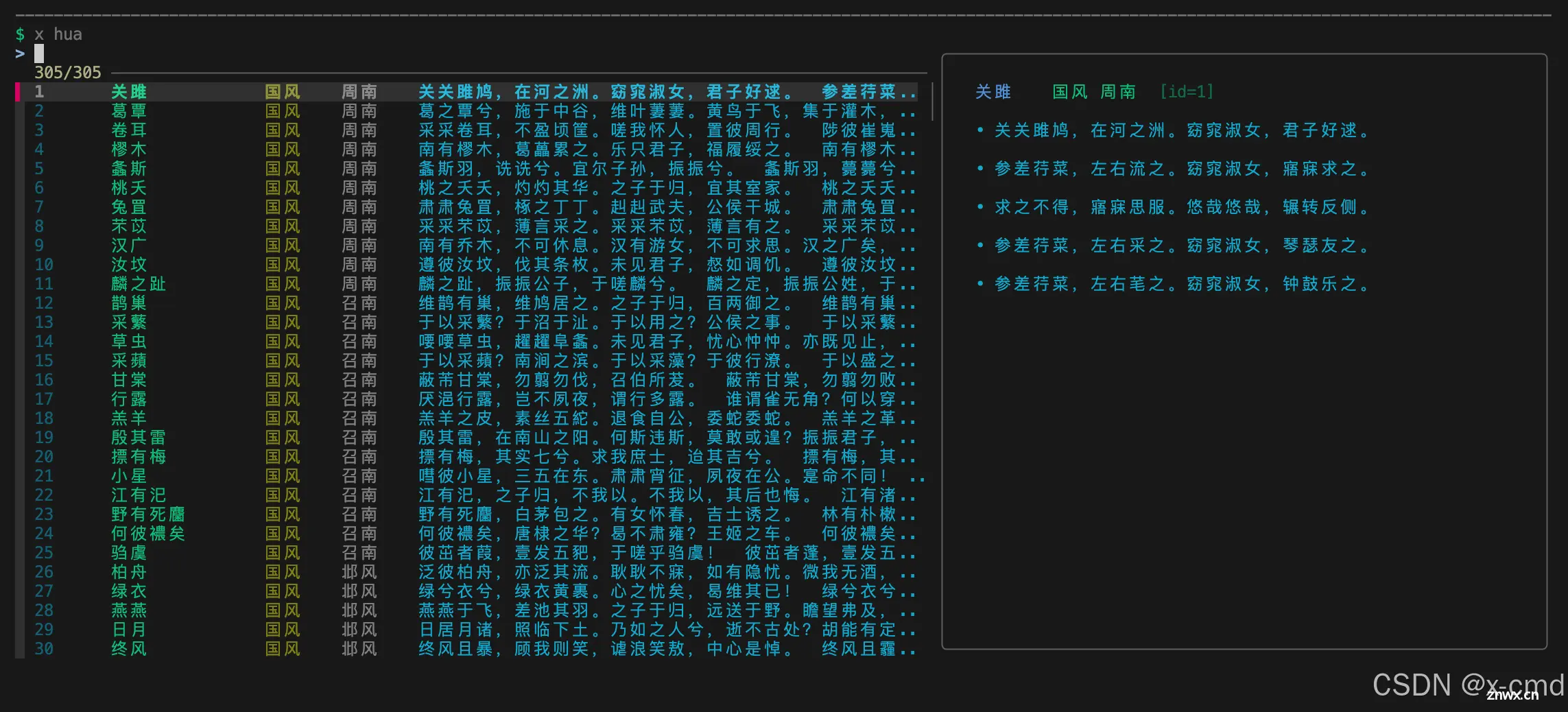This screenshot has height=712, width=1568.
Task: Click the 305/305 match counter
Action: [x=68, y=73]
